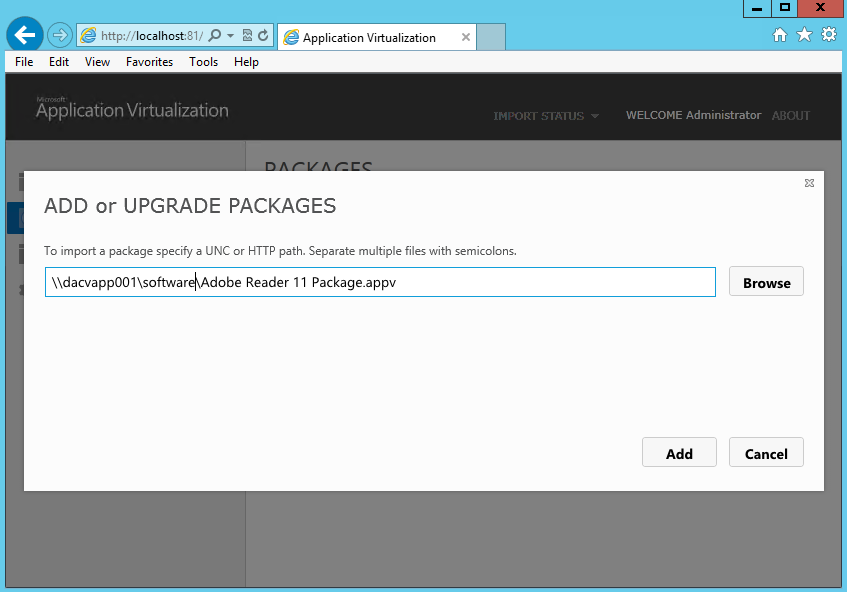Image resolution: width=847 pixels, height=592 pixels.
Task: Open a new blank browser tab
Action: coord(491,37)
